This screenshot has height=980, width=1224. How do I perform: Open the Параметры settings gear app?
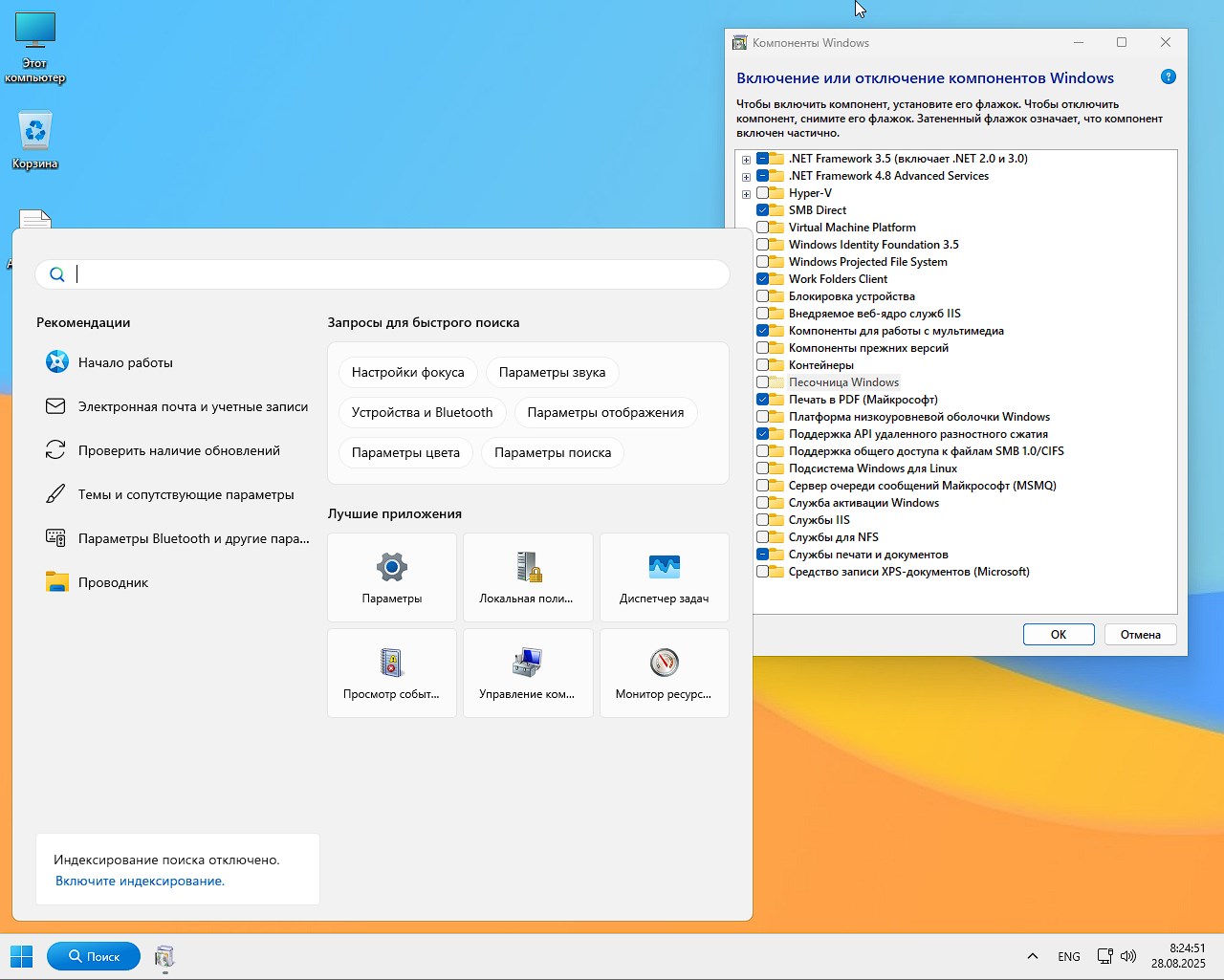point(392,577)
